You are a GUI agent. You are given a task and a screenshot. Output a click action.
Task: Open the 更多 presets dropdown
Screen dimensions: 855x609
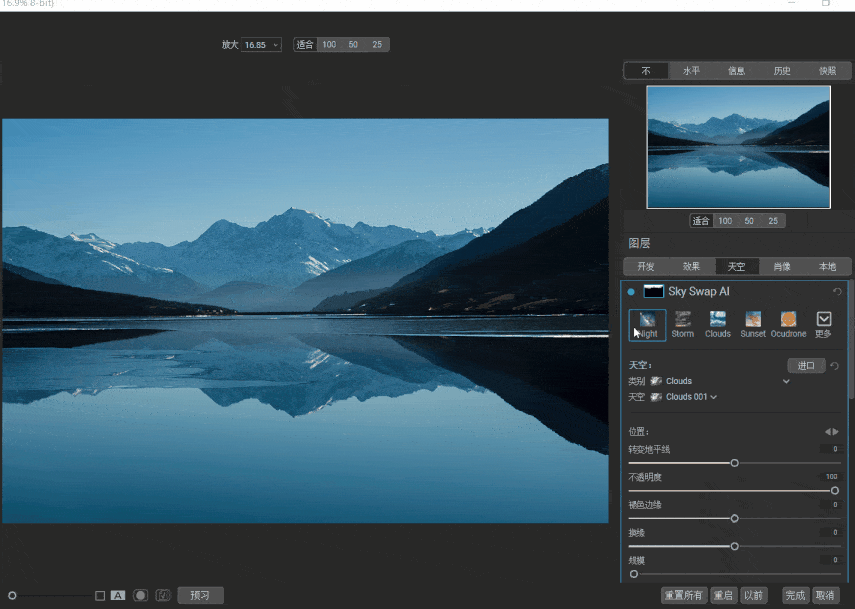point(824,324)
